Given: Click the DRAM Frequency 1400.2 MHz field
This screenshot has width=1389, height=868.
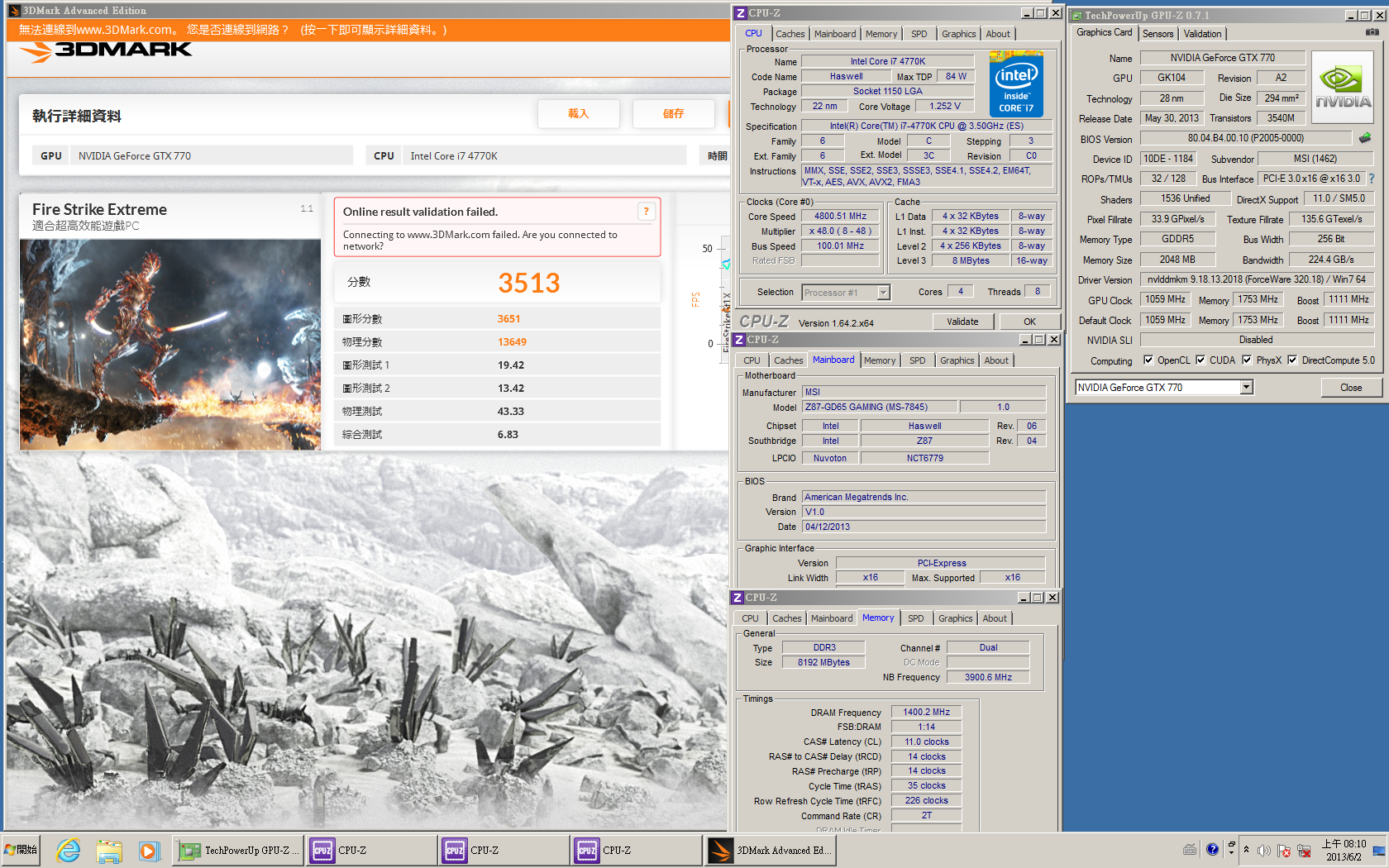Looking at the screenshot, I should click(x=926, y=713).
